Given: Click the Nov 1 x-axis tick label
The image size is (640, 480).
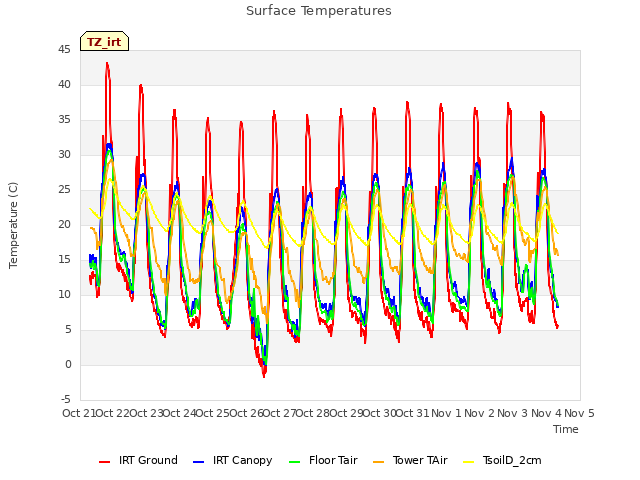Looking at the screenshot, I should tap(446, 413).
